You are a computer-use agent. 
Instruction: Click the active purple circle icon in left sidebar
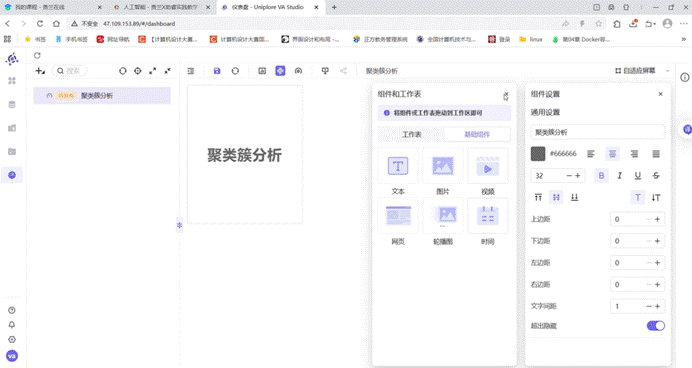point(12,175)
